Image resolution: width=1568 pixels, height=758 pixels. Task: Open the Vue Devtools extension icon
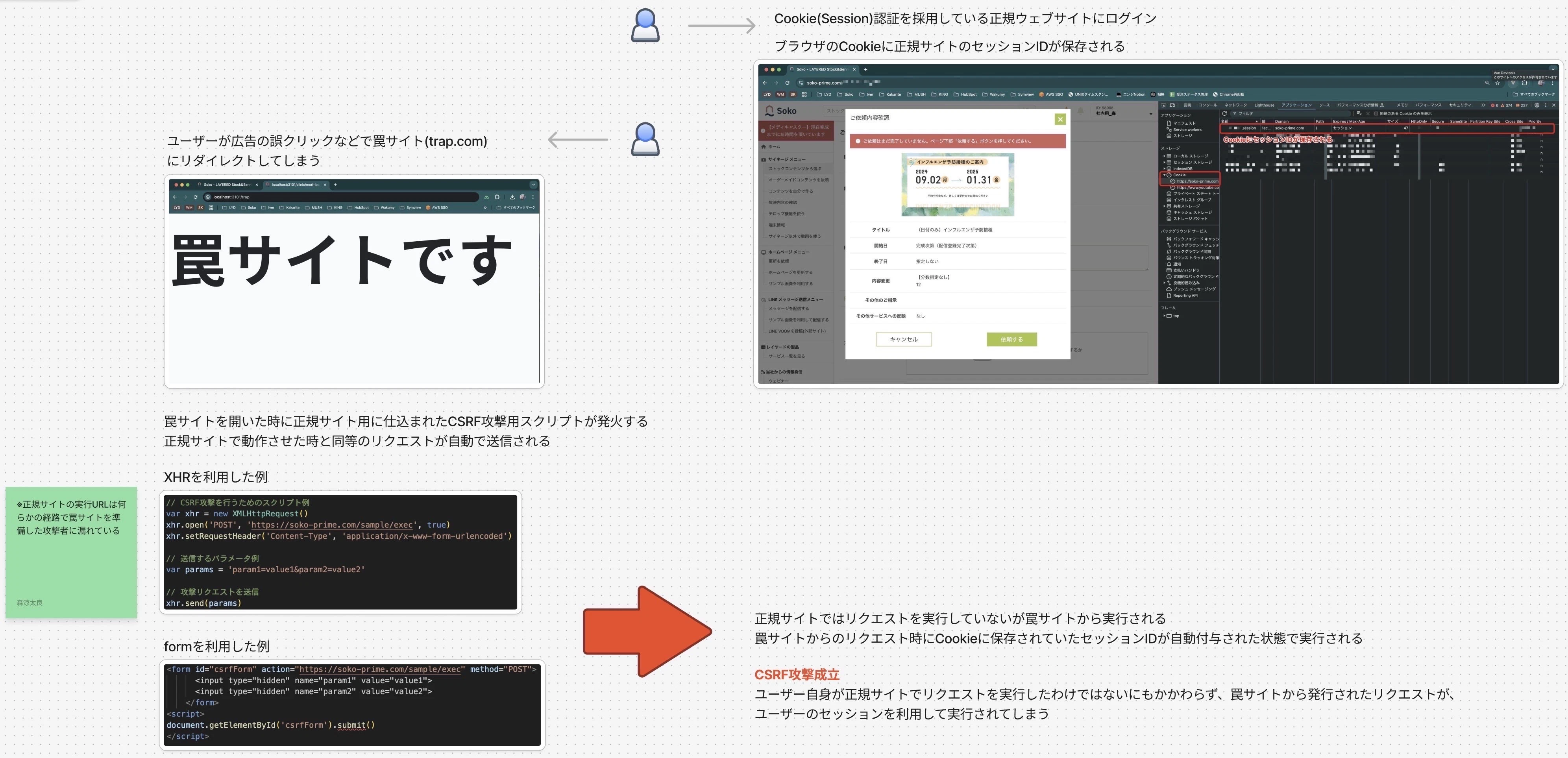[1513, 83]
